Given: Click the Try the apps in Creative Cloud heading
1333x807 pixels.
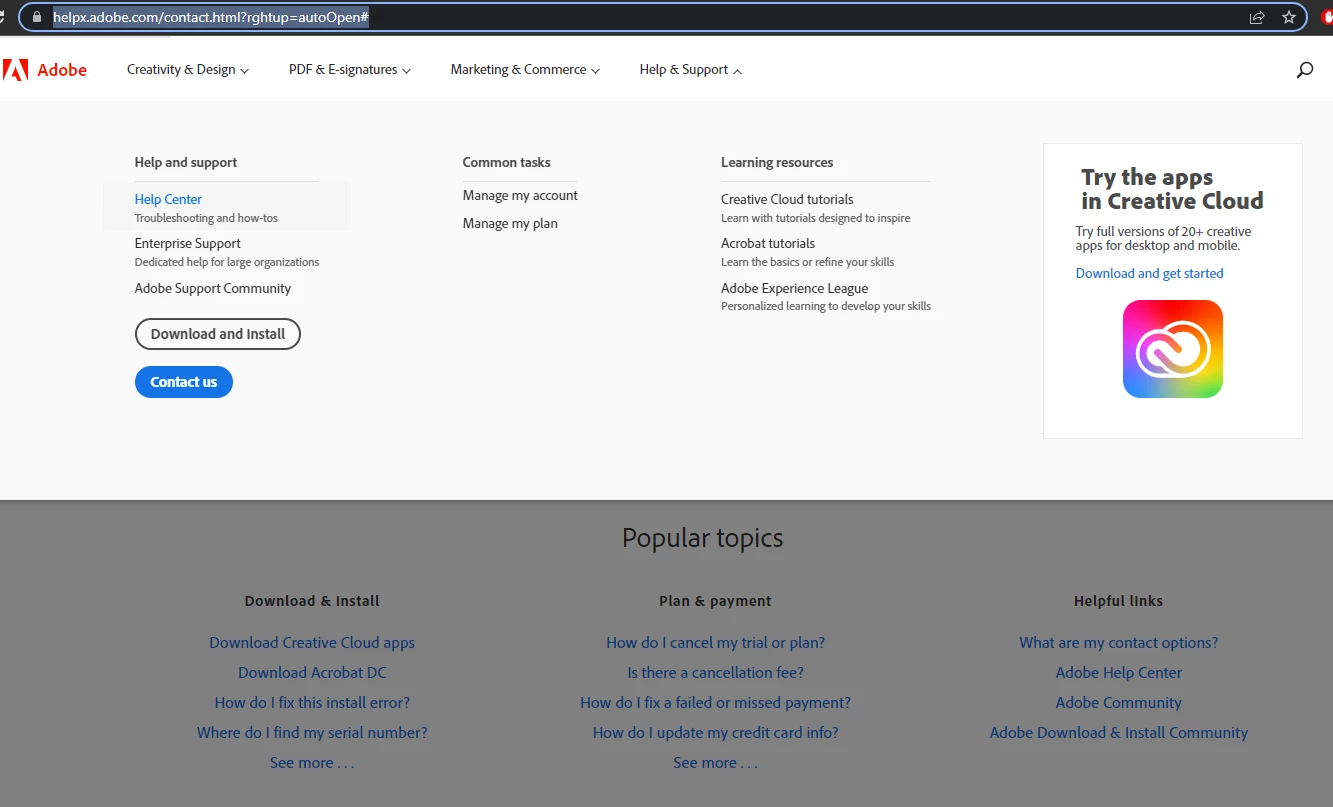Looking at the screenshot, I should tap(1172, 189).
